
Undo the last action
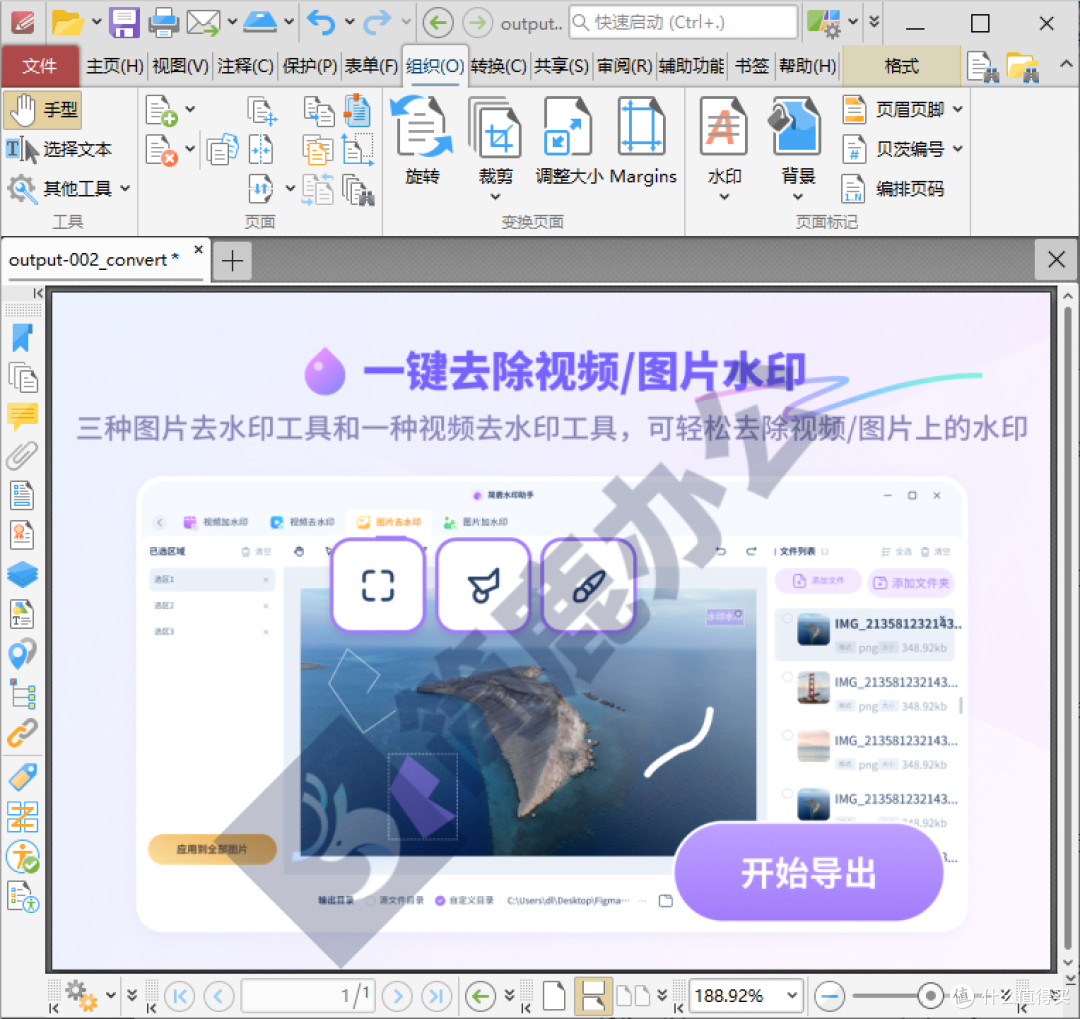click(321, 23)
